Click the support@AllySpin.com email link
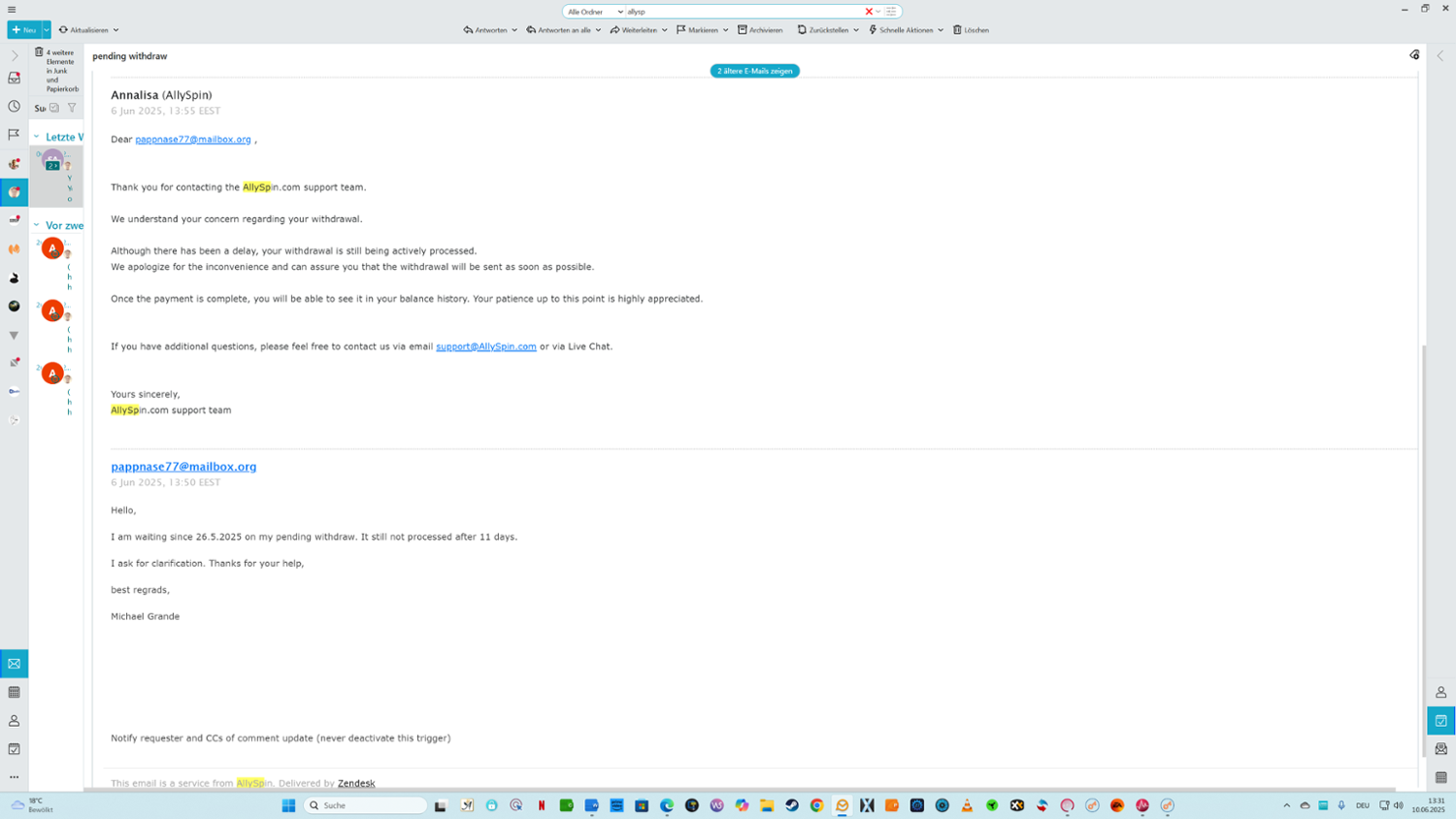 (485, 346)
